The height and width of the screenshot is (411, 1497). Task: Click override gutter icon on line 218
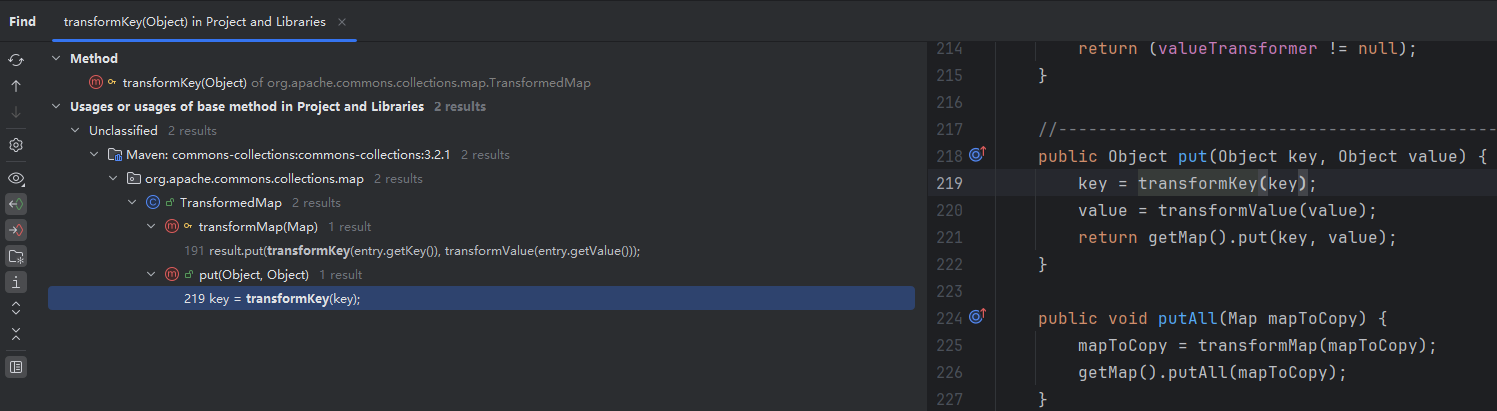tap(978, 155)
